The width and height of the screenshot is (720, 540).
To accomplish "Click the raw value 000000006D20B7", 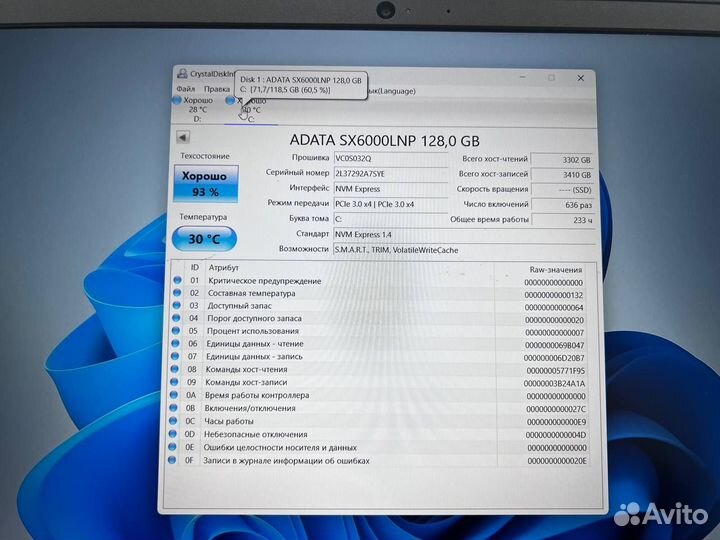I will point(554,358).
